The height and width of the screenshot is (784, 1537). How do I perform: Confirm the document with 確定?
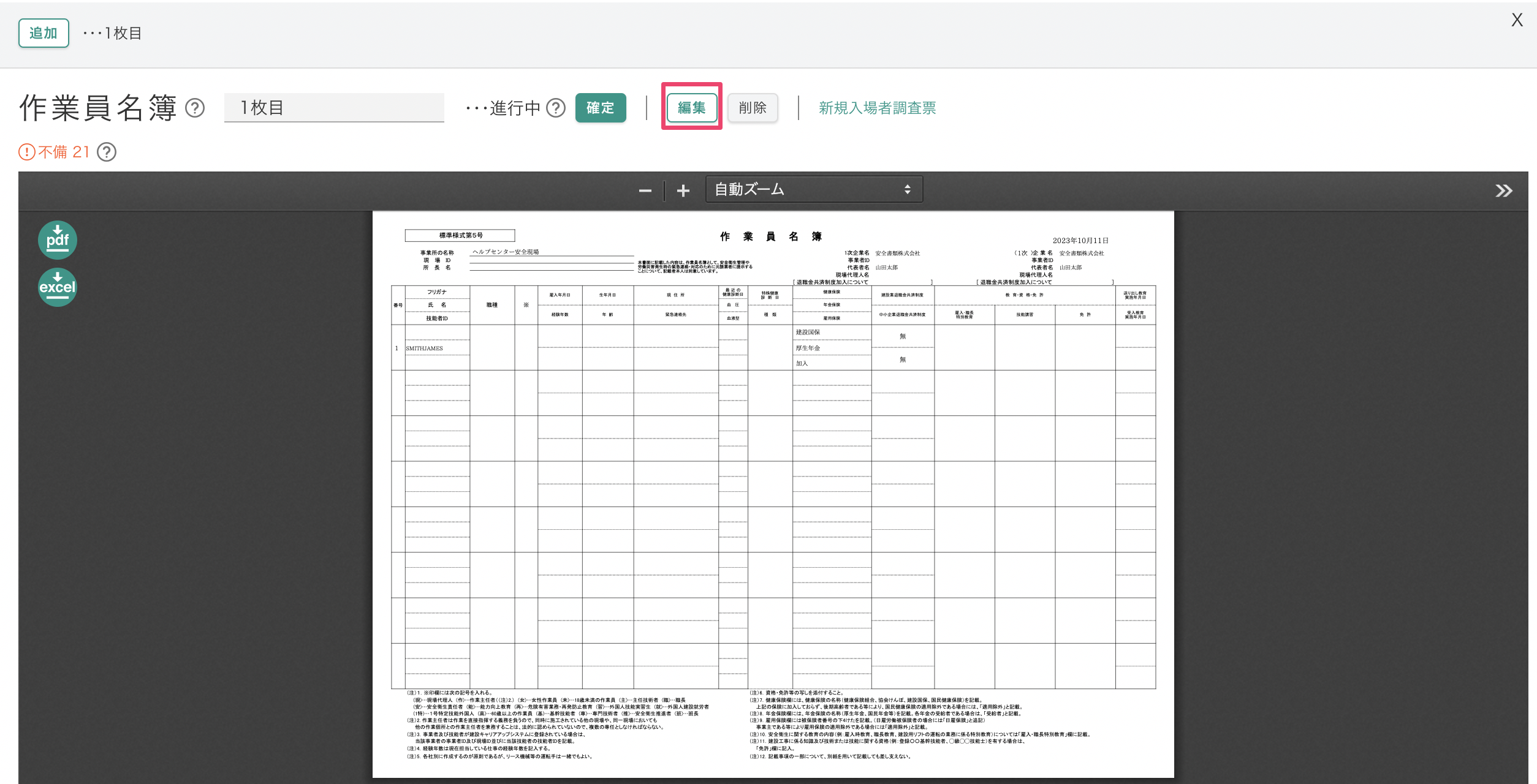pyautogui.click(x=600, y=107)
